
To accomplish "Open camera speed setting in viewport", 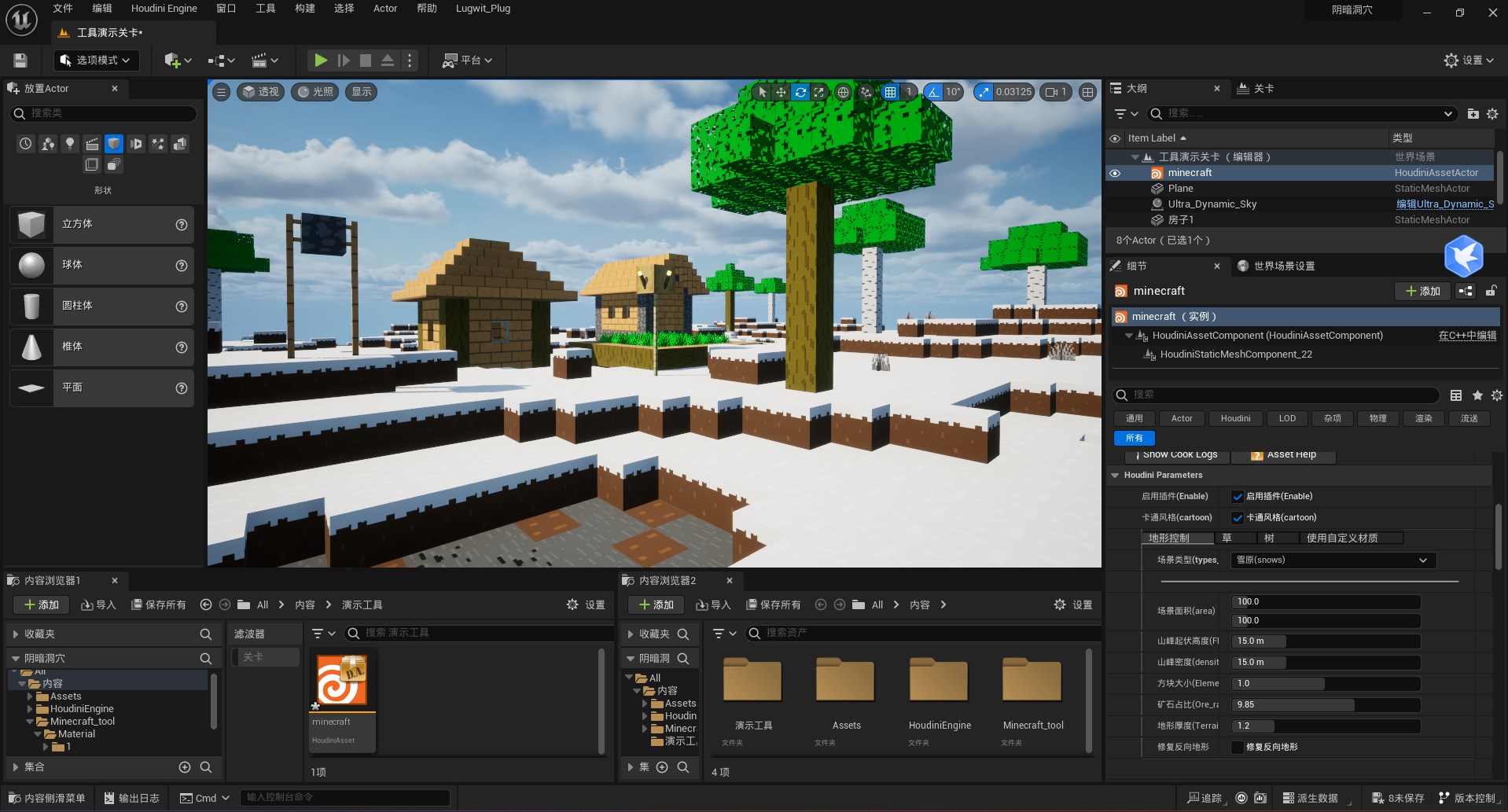I will tap(1056, 92).
